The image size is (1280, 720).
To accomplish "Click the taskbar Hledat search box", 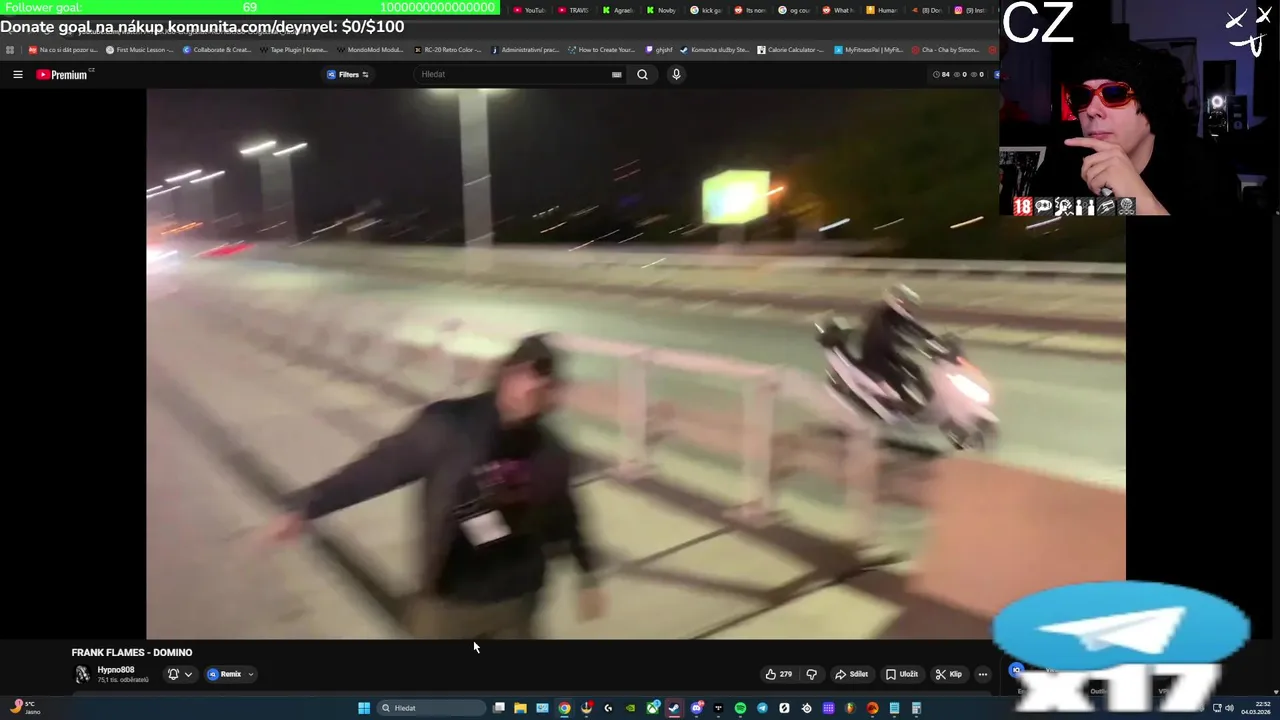I will click(x=431, y=708).
